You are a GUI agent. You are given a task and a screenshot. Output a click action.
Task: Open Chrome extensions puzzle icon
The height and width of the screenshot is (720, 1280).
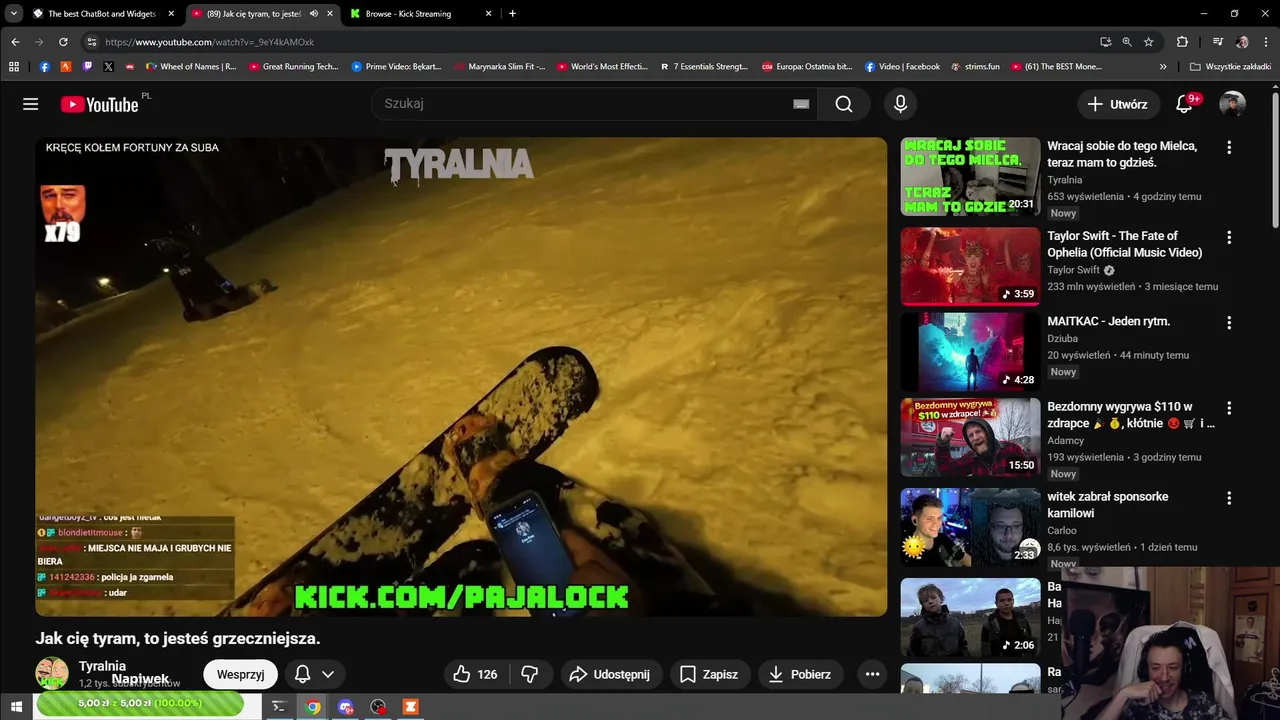tap(1182, 42)
